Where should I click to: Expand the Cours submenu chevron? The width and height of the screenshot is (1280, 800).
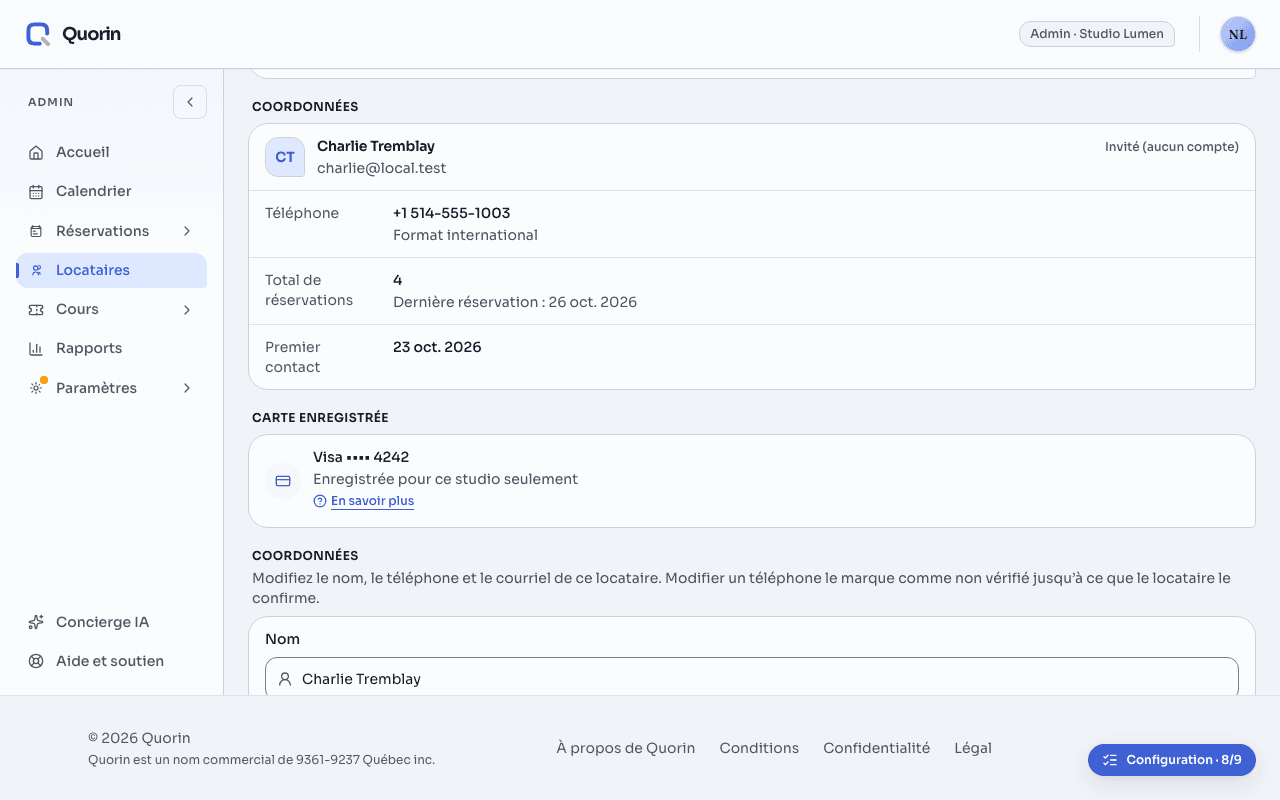tap(187, 310)
